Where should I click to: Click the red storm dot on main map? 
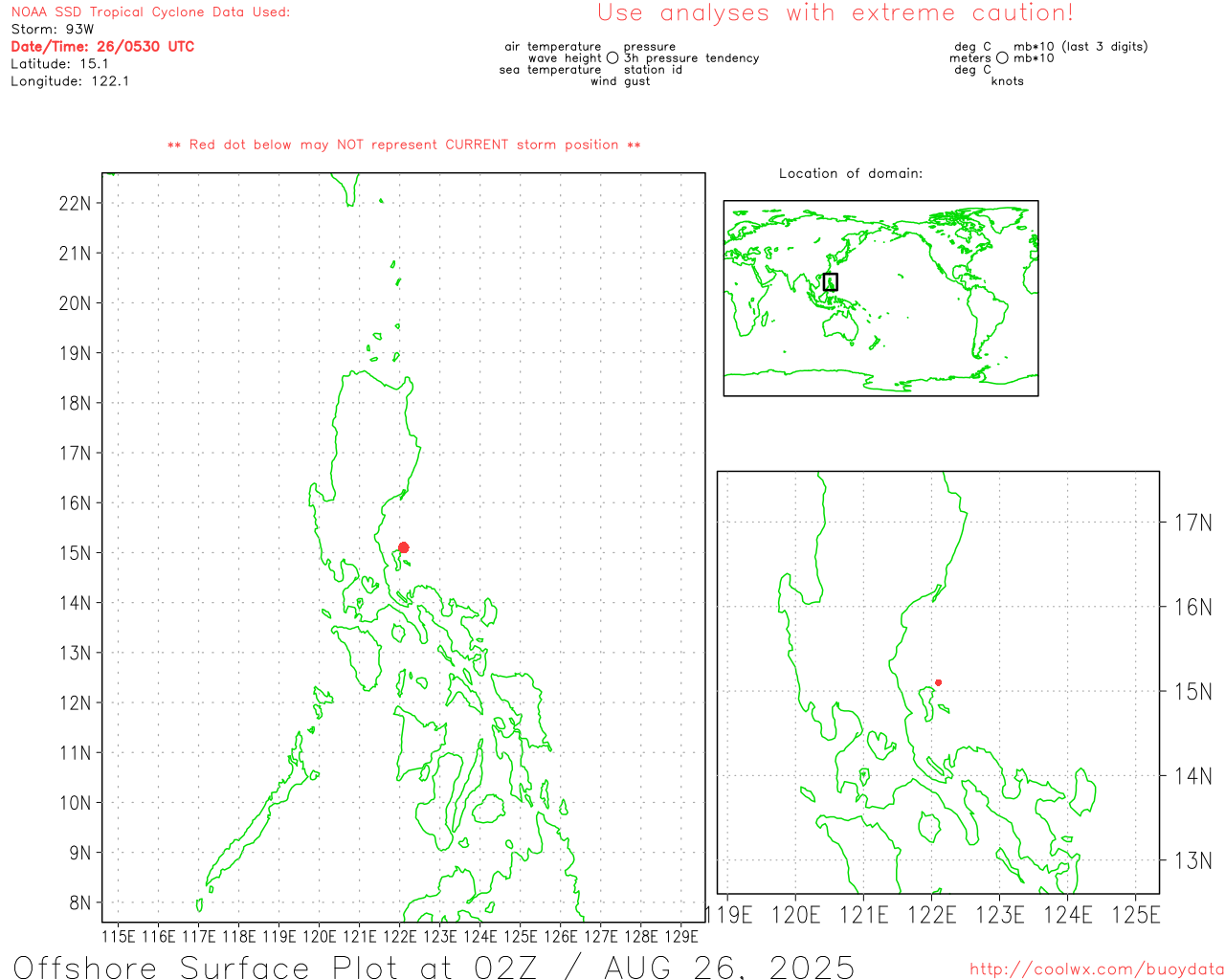click(403, 547)
